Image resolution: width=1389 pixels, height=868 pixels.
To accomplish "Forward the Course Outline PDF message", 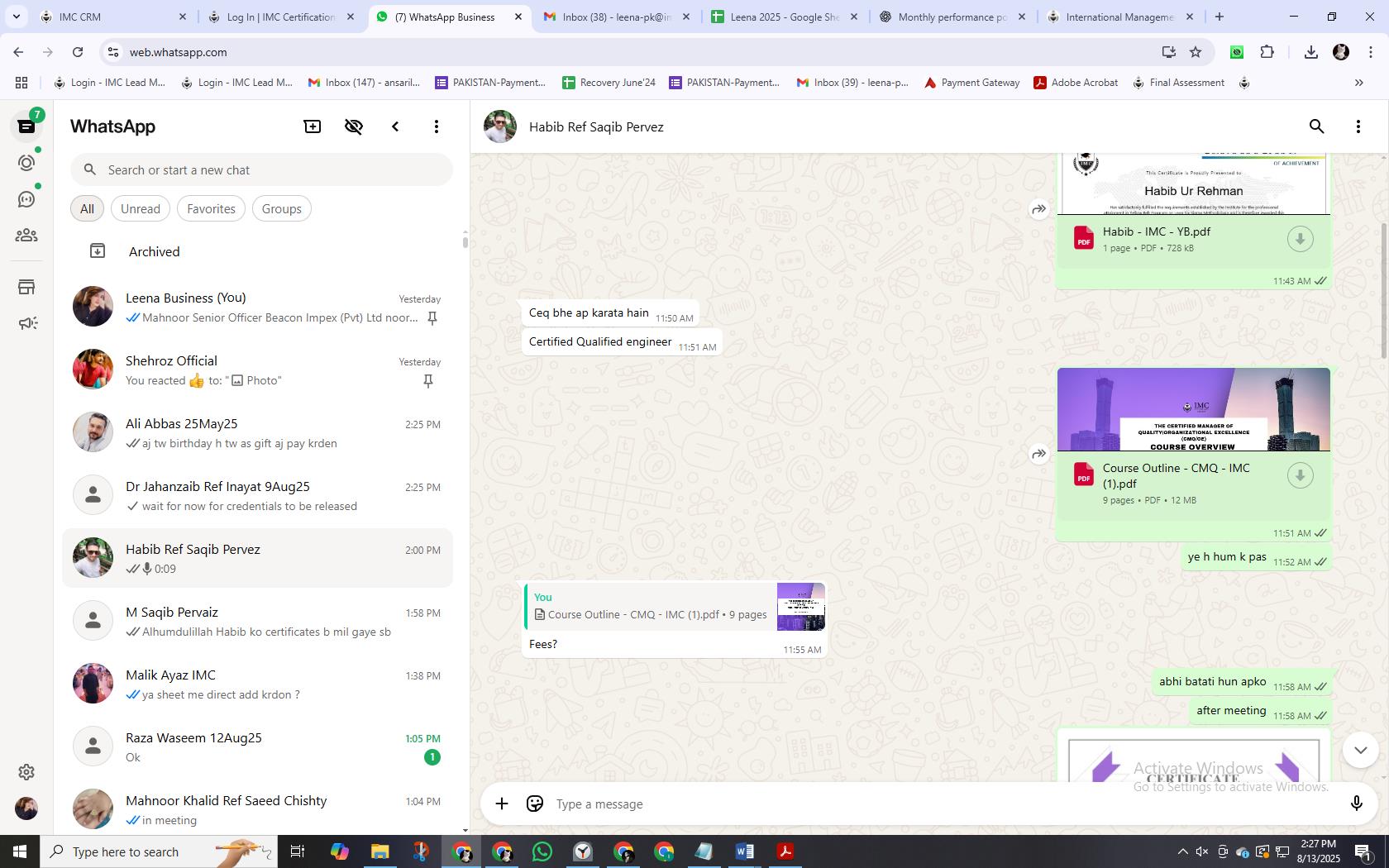I will (x=1038, y=454).
